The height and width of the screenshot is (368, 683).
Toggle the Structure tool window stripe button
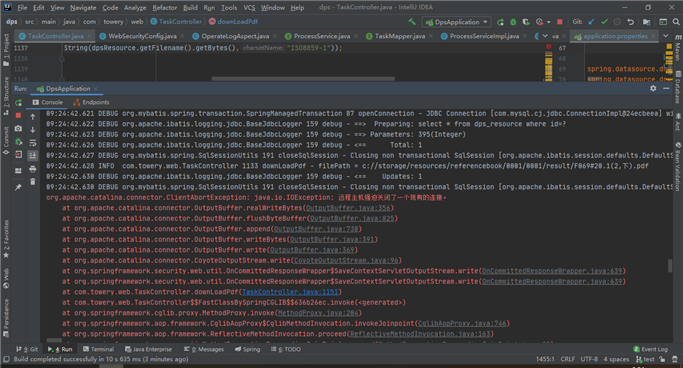tap(6, 96)
